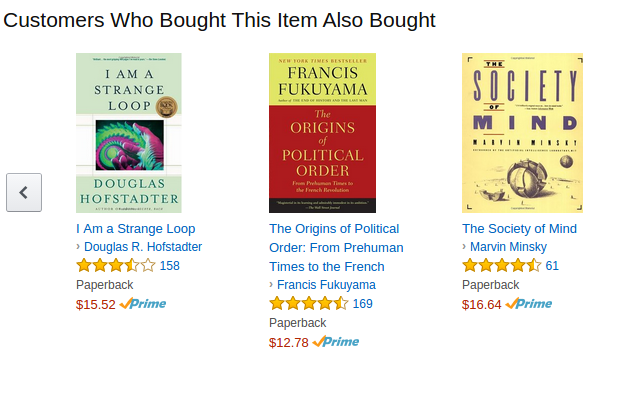Open author Douglas R. Hofstadter link
This screenshot has width=629, height=401.
143,247
